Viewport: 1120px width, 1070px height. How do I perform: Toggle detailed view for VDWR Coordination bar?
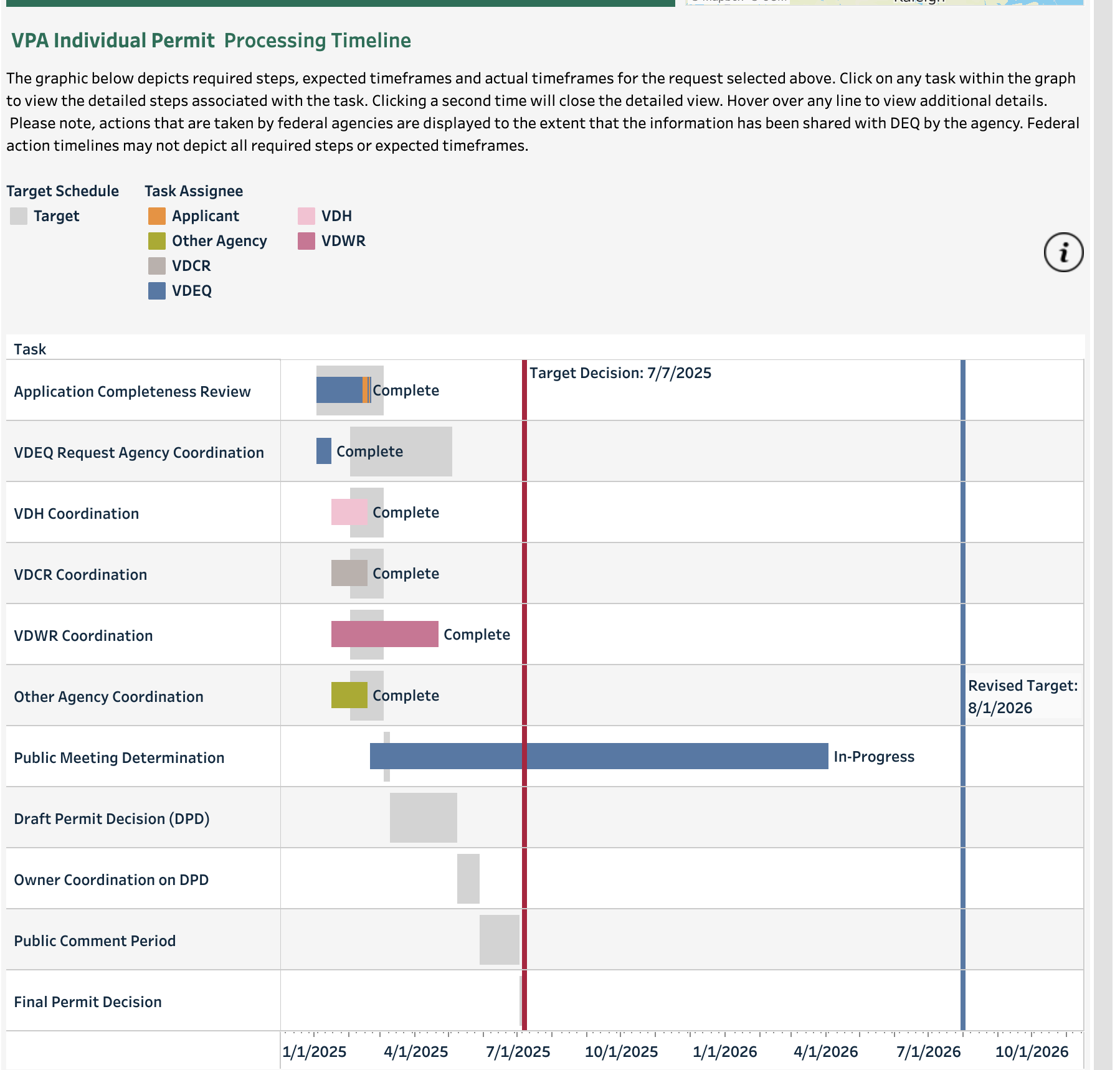pyautogui.click(x=385, y=634)
